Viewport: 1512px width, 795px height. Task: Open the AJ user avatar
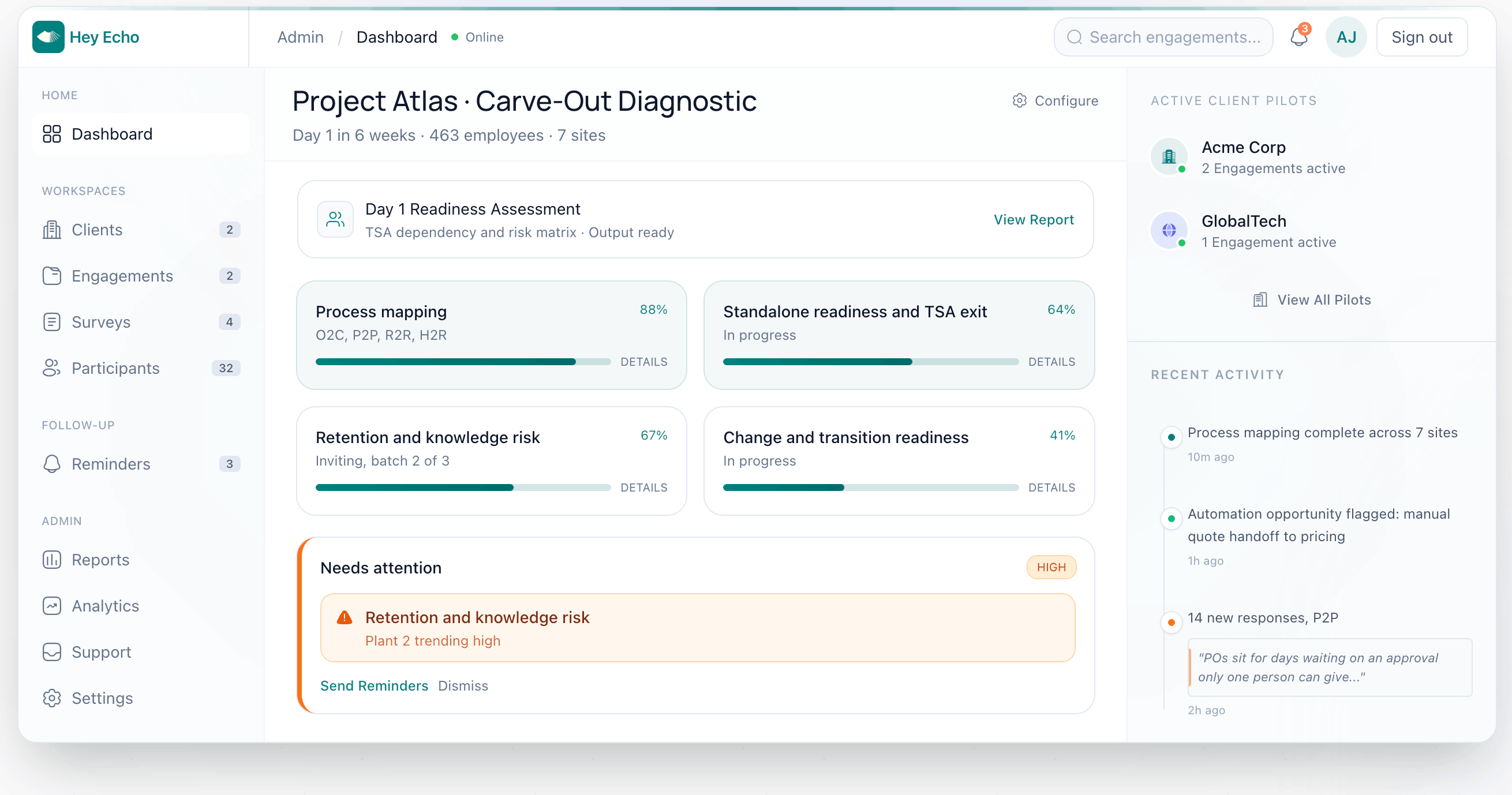tap(1346, 37)
